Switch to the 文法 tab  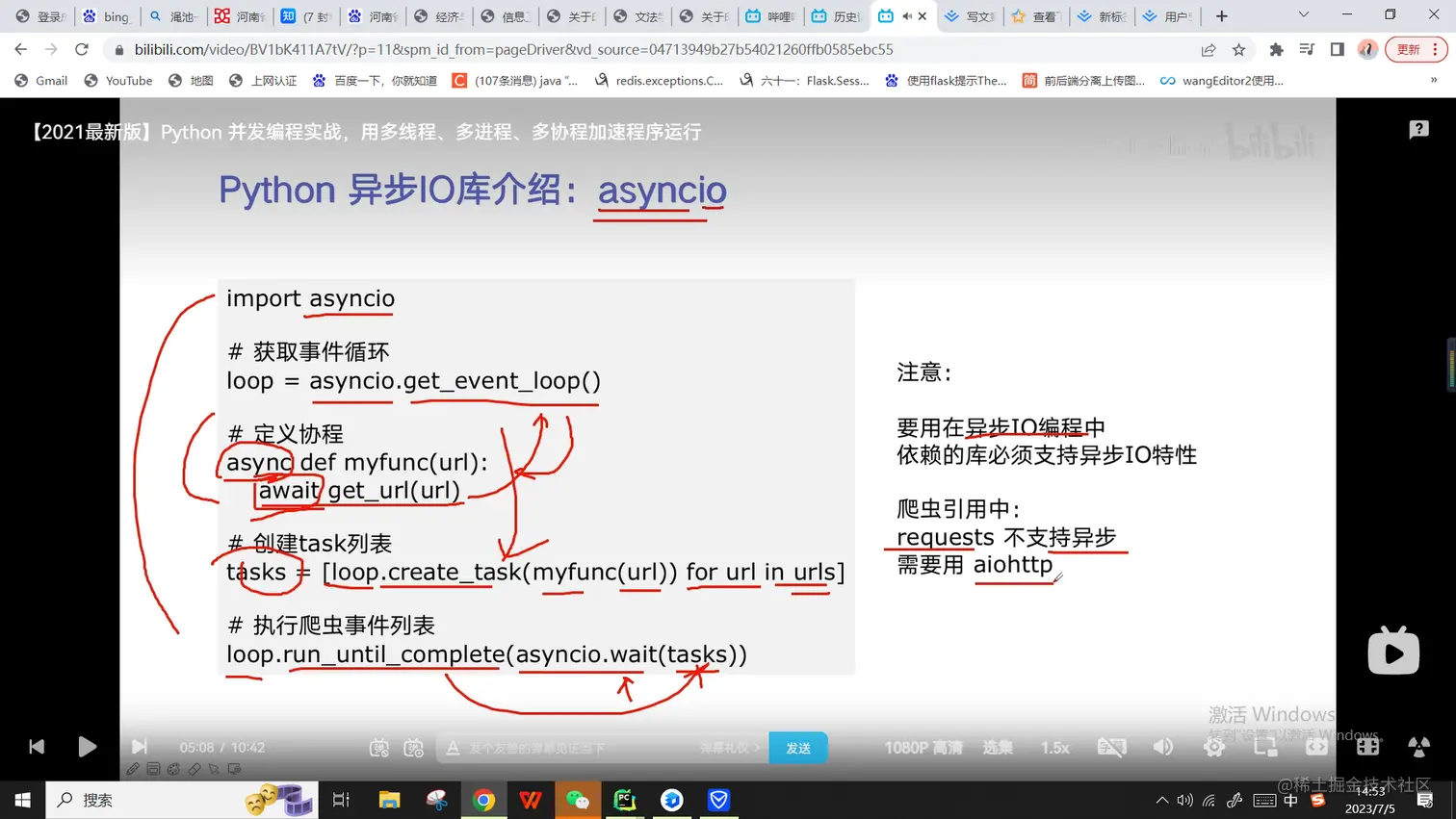pos(638,16)
